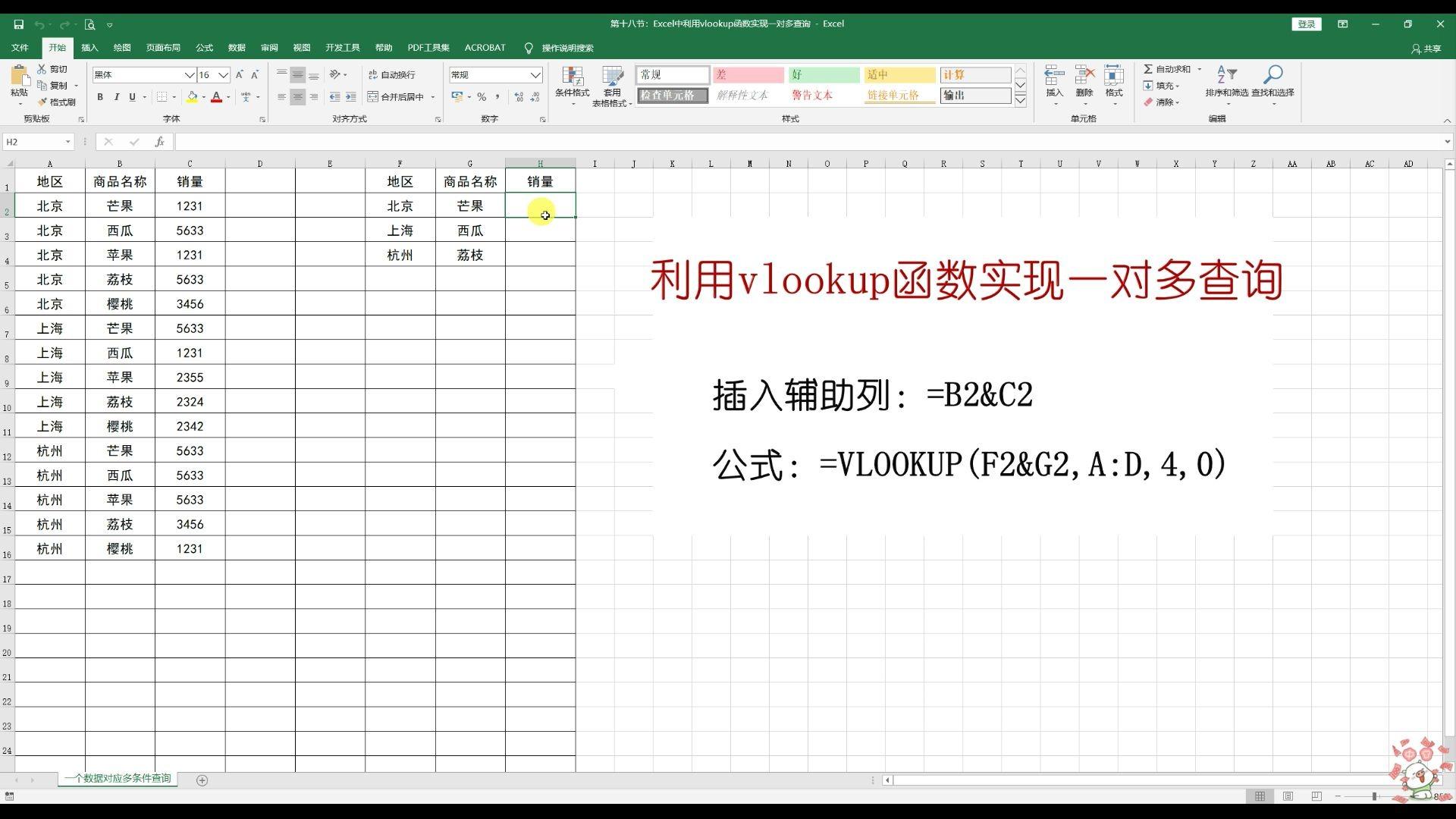Click the Increase Font Size icon

[240, 75]
